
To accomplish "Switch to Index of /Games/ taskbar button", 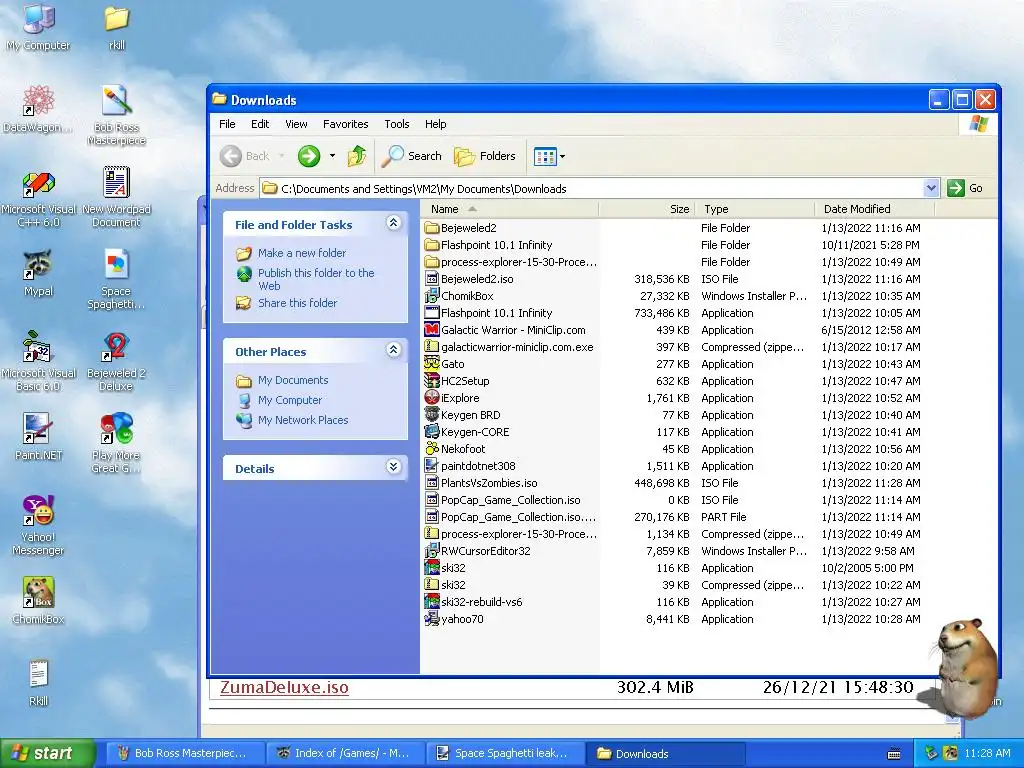I will 345,753.
